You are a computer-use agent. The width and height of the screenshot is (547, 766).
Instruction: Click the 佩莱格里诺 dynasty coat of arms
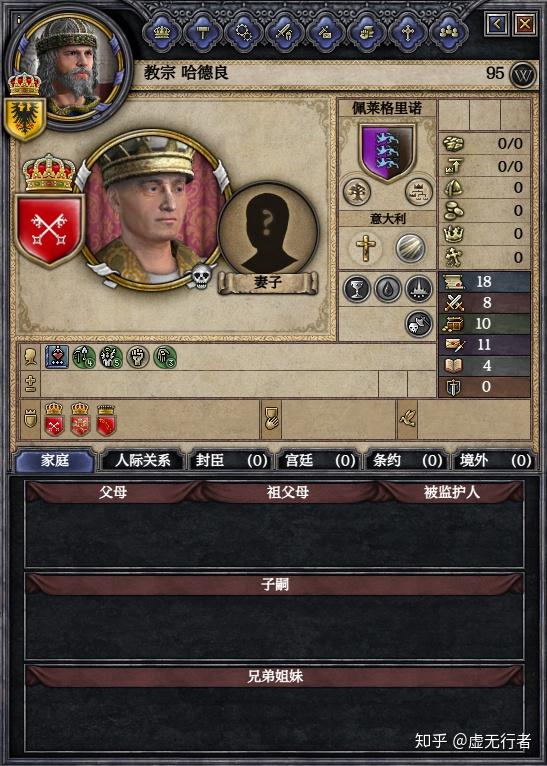(x=388, y=151)
